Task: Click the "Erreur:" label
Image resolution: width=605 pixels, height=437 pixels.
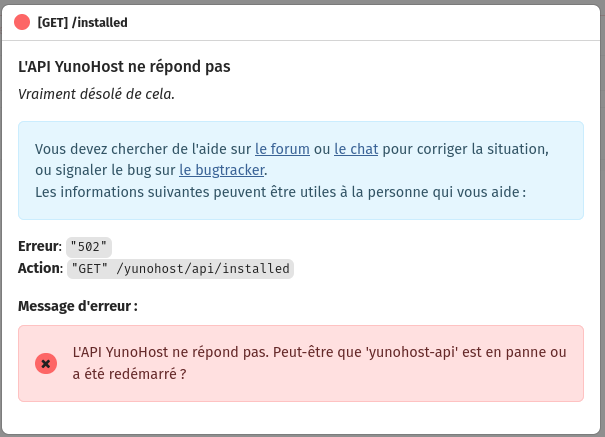Action: [x=40, y=246]
